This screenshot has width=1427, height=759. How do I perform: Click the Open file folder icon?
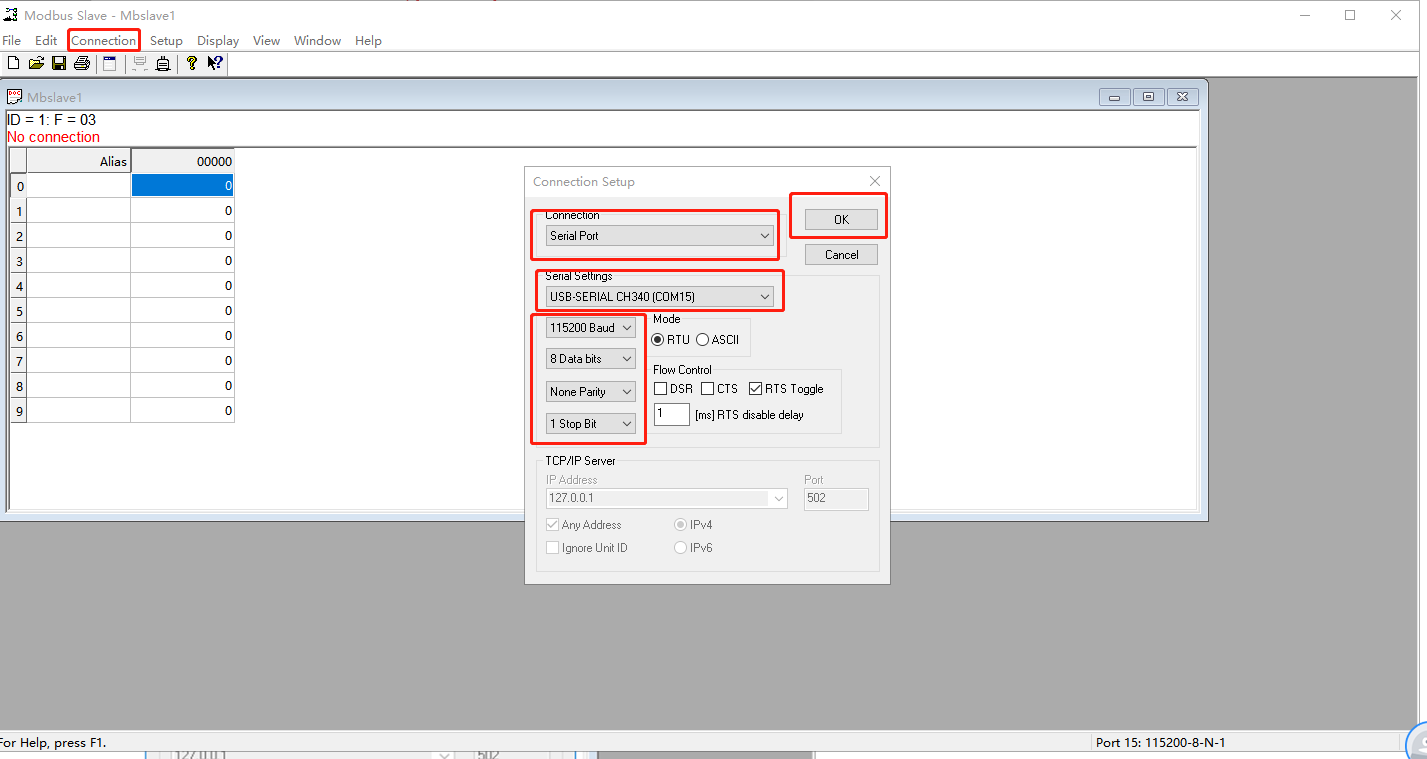click(x=36, y=64)
